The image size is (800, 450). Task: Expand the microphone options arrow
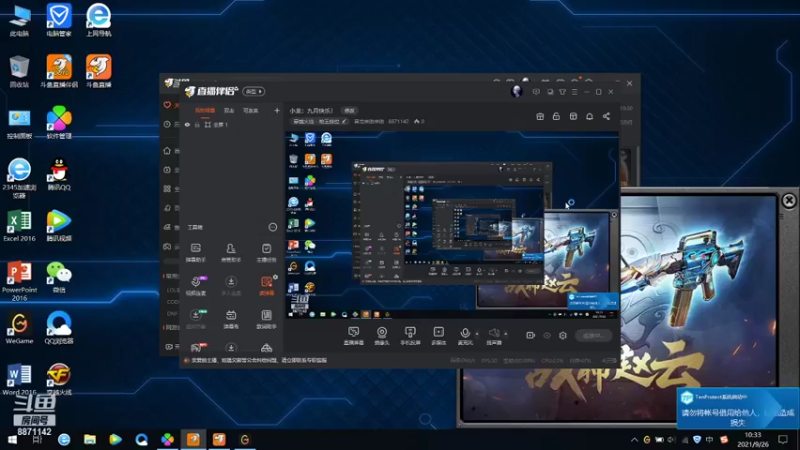pos(477,334)
